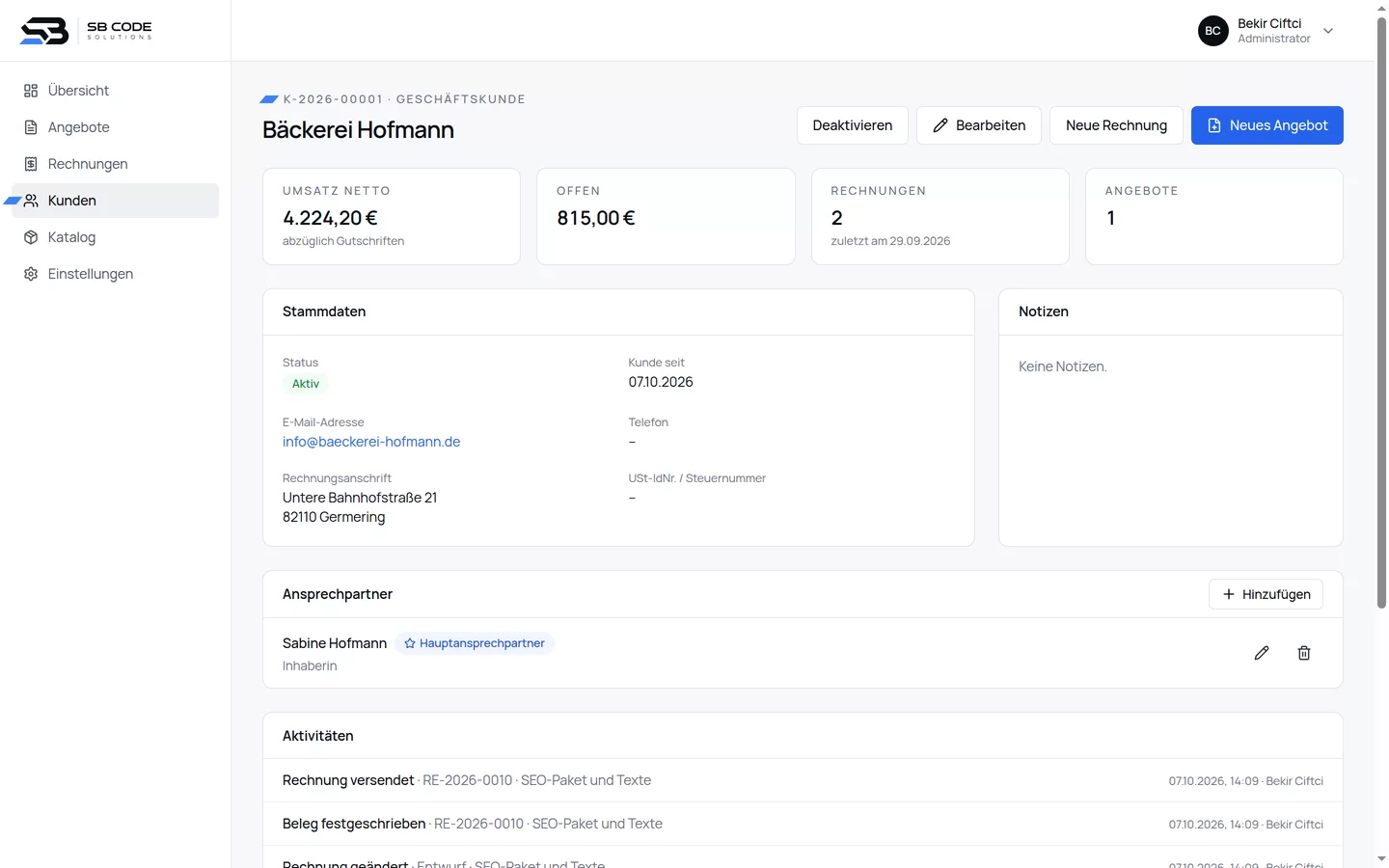The image size is (1389, 868).
Task: Click the Keine Notizen text
Action: pyautogui.click(x=1063, y=366)
